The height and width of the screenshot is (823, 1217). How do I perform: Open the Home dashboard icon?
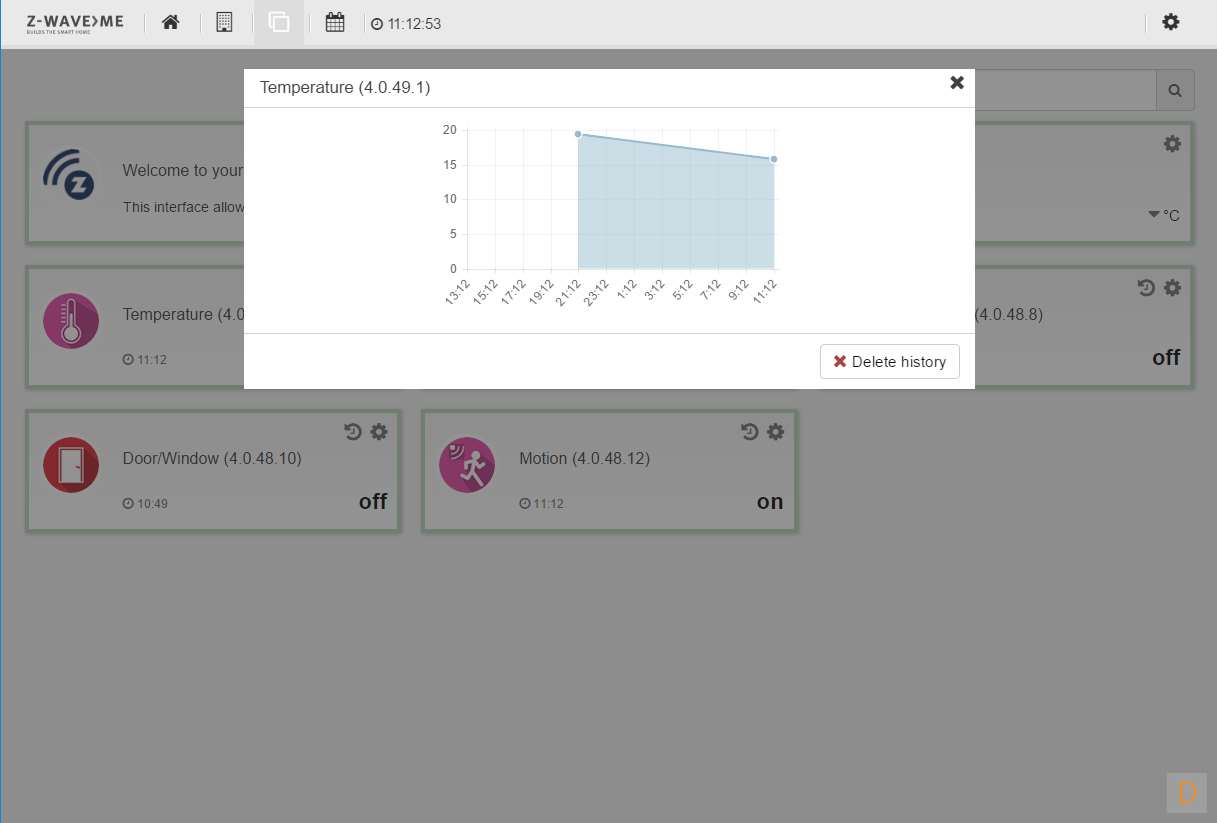coord(171,22)
